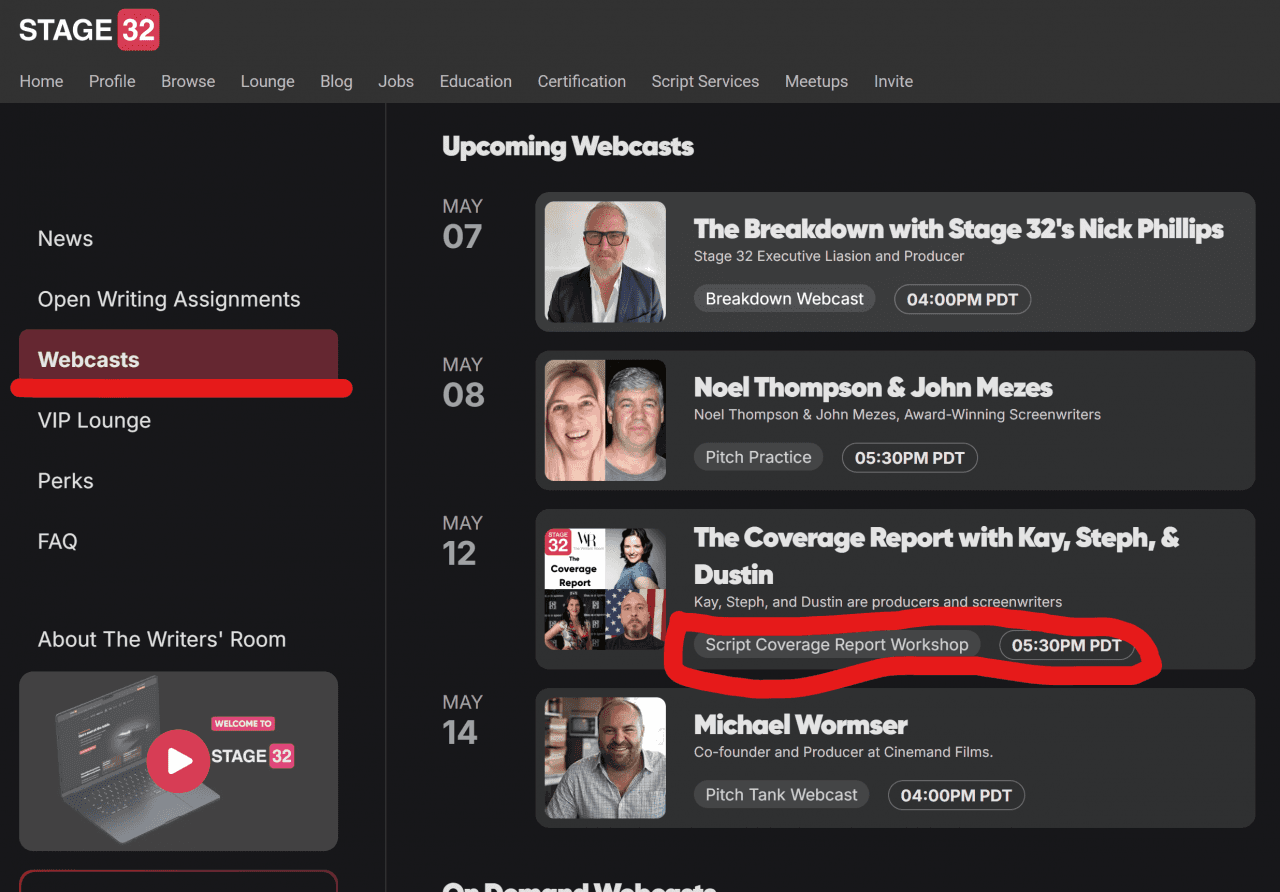Open the VIP Lounge sidebar item
The height and width of the screenshot is (892, 1280).
94,421
